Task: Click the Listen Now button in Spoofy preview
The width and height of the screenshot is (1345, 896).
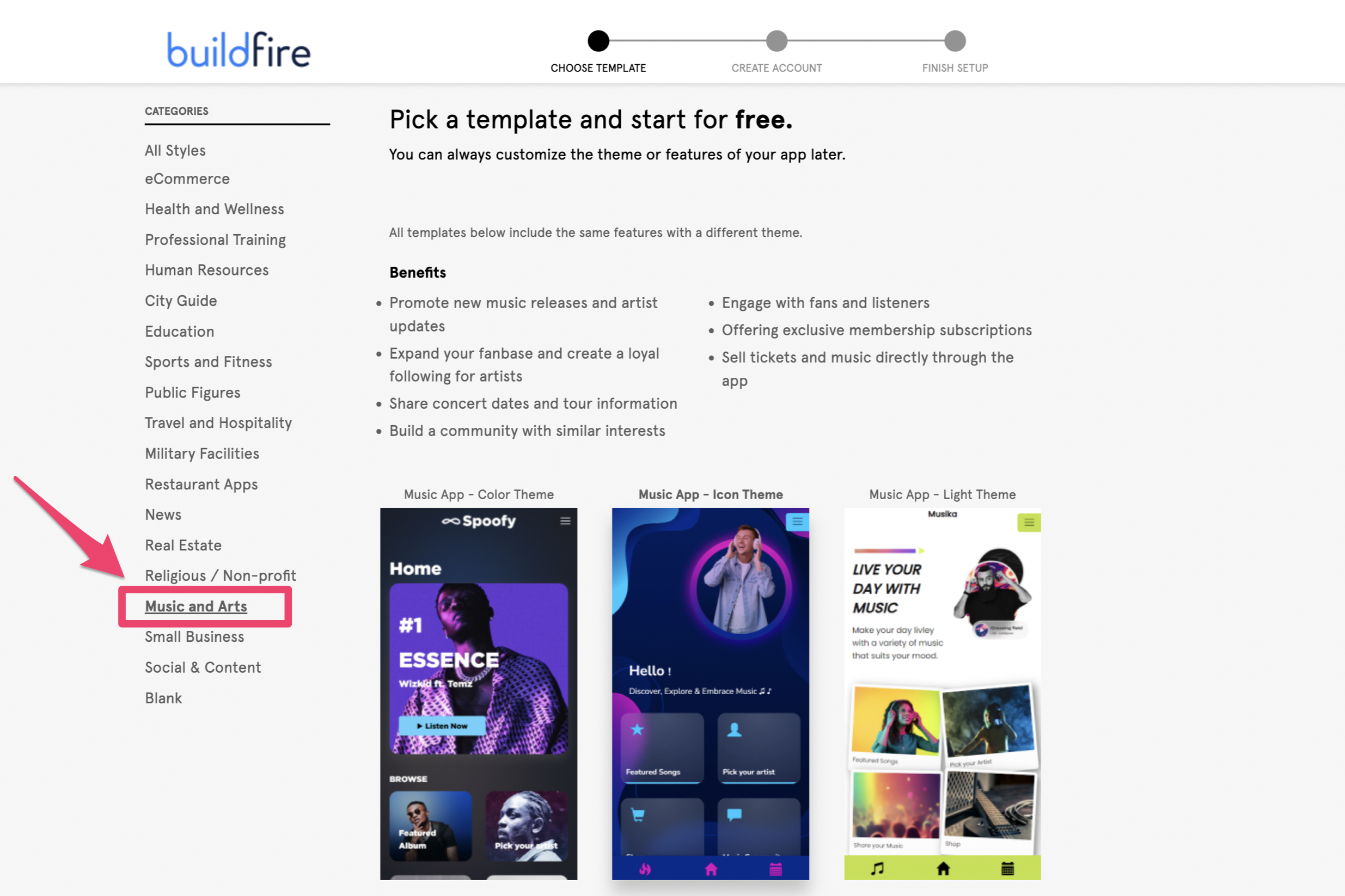Action: [x=442, y=726]
